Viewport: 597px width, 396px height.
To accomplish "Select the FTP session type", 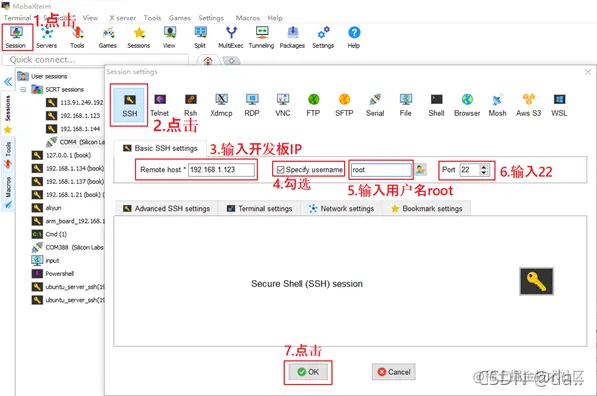I will [313, 105].
